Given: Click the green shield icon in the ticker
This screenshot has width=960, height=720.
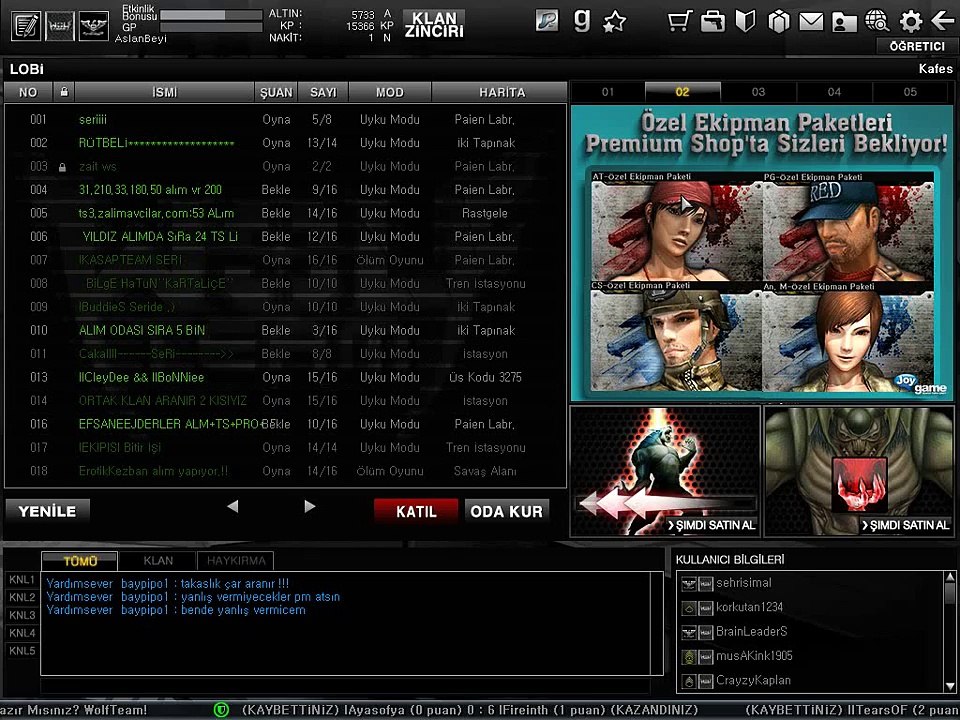Looking at the screenshot, I should tap(221, 710).
